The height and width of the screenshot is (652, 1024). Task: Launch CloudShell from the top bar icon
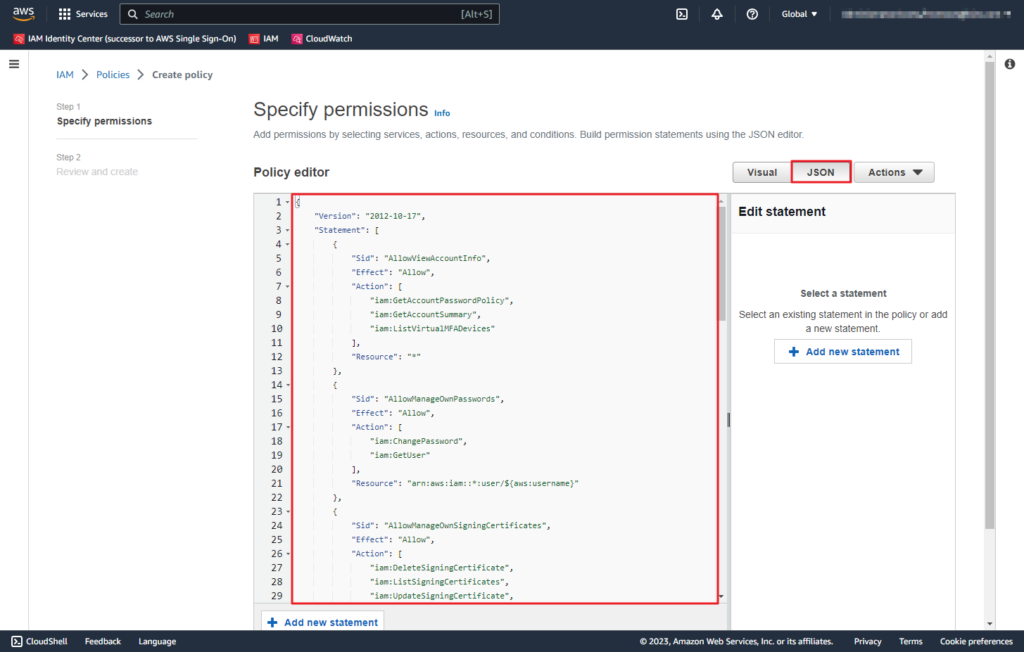[x=682, y=14]
